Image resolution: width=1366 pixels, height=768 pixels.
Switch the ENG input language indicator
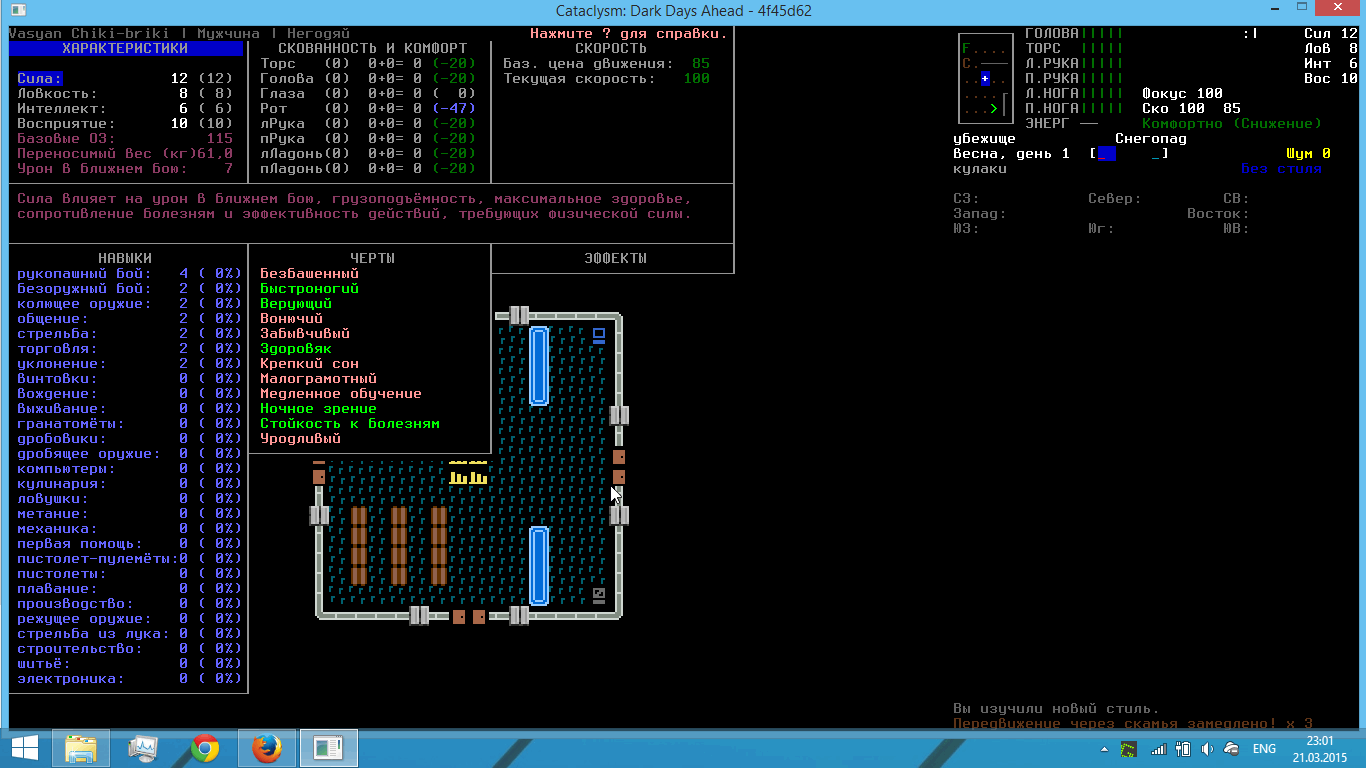(x=1264, y=749)
